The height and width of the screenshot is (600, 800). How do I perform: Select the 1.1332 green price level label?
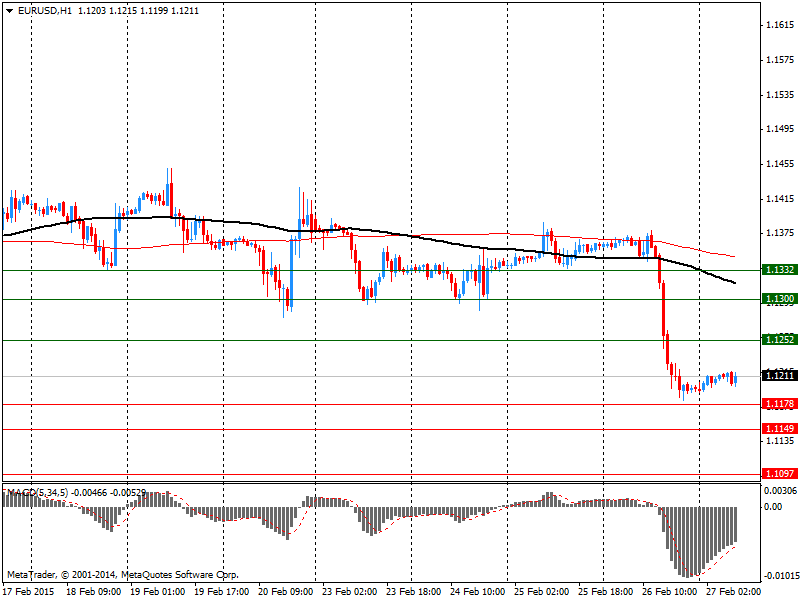coord(779,269)
